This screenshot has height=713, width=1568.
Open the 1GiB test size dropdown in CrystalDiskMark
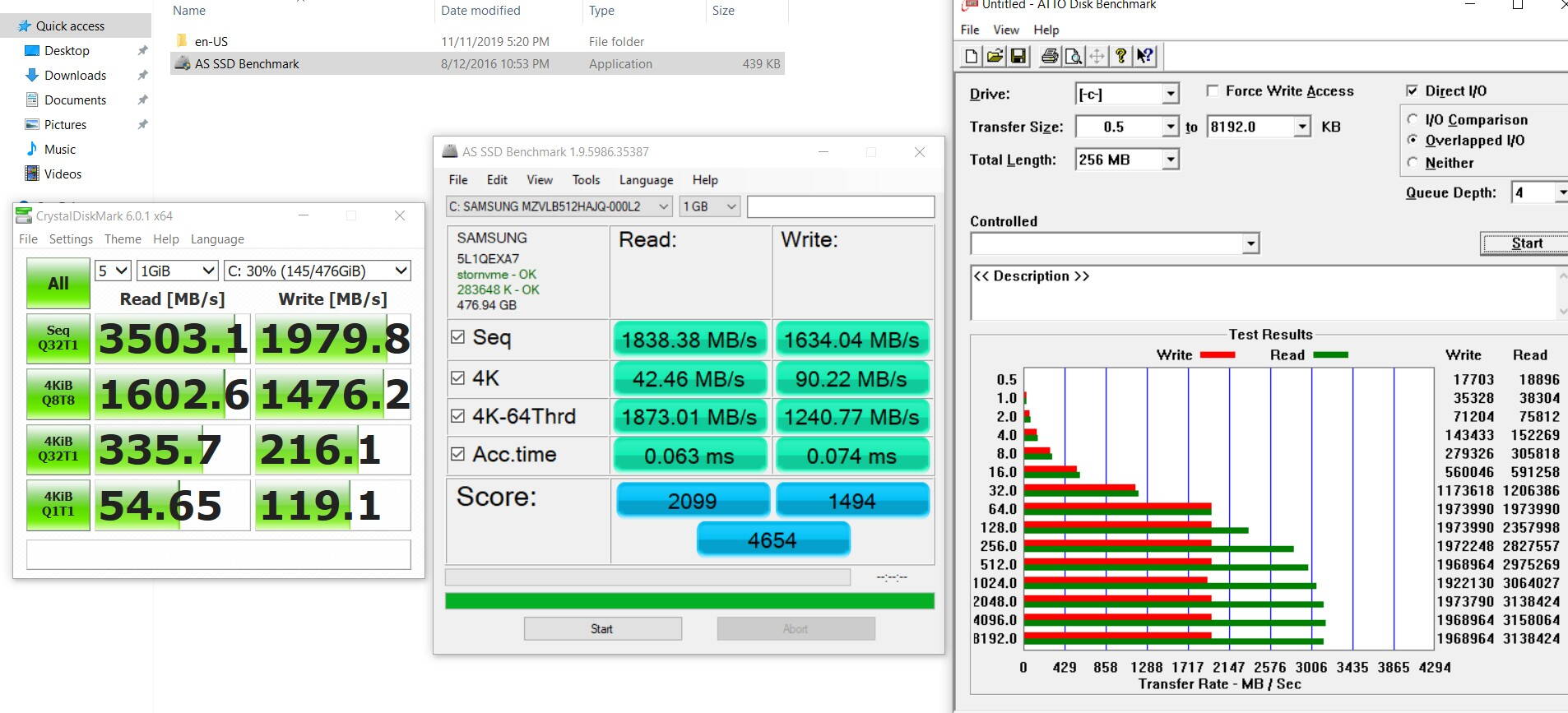tap(177, 271)
